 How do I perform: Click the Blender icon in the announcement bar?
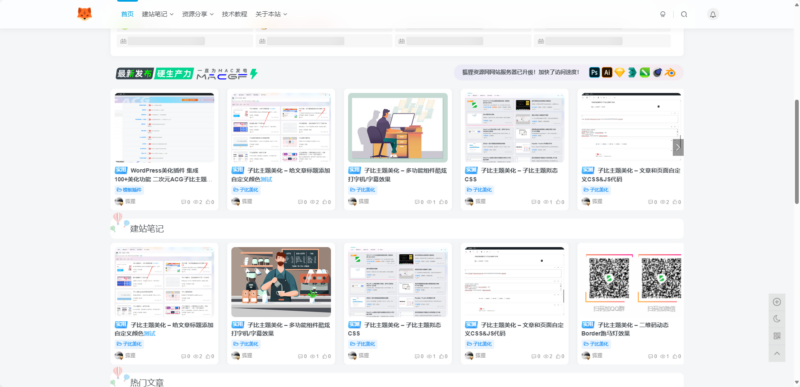[670, 72]
